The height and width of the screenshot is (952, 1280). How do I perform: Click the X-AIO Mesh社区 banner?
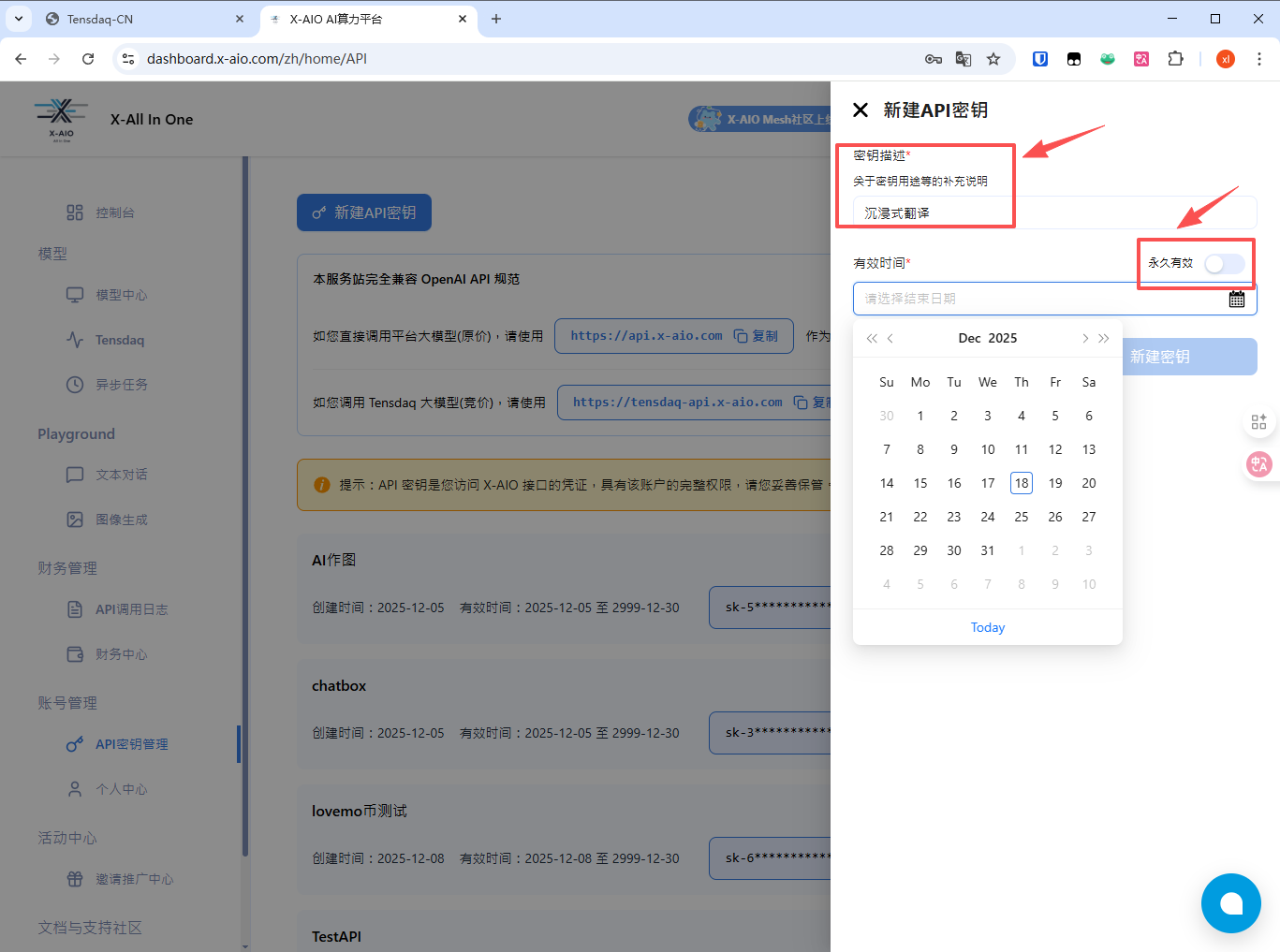point(759,119)
